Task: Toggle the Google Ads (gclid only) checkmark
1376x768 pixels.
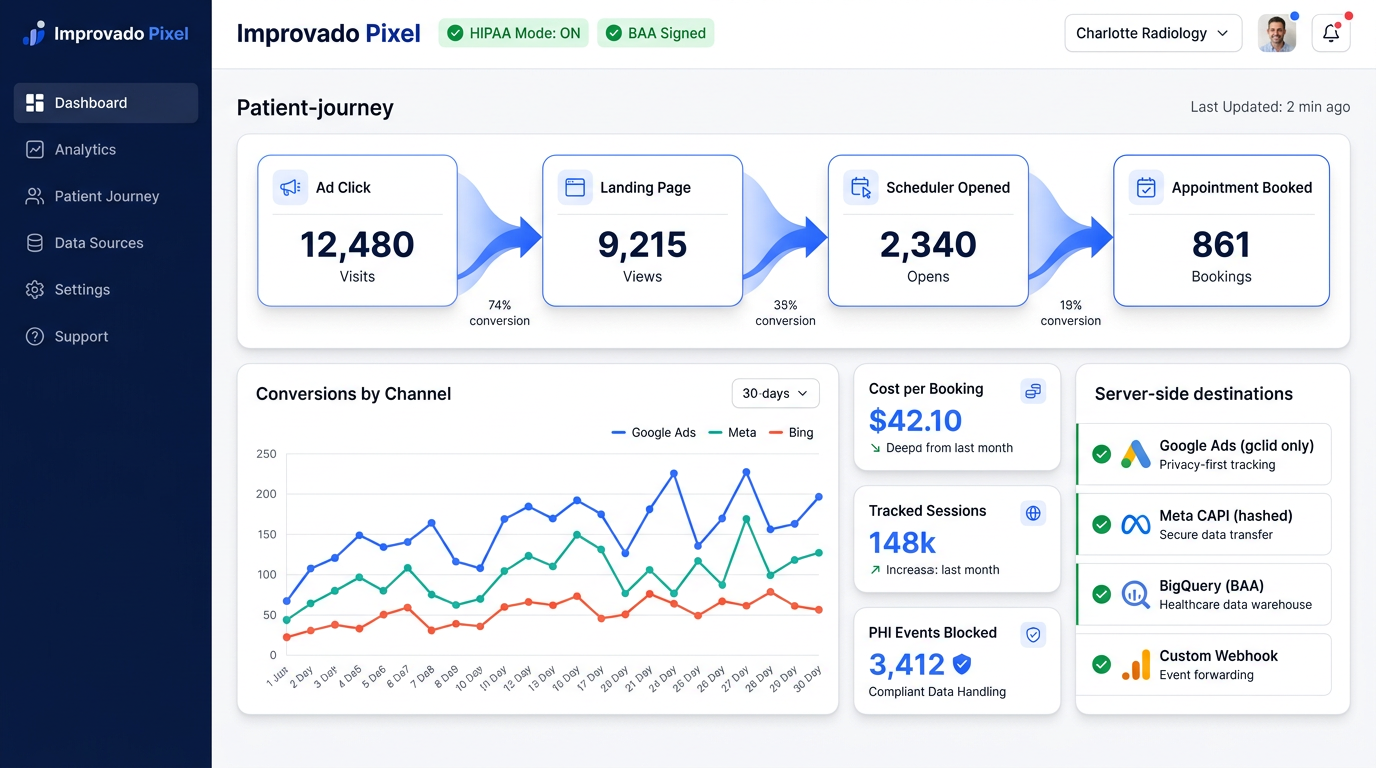Action: coord(1101,454)
